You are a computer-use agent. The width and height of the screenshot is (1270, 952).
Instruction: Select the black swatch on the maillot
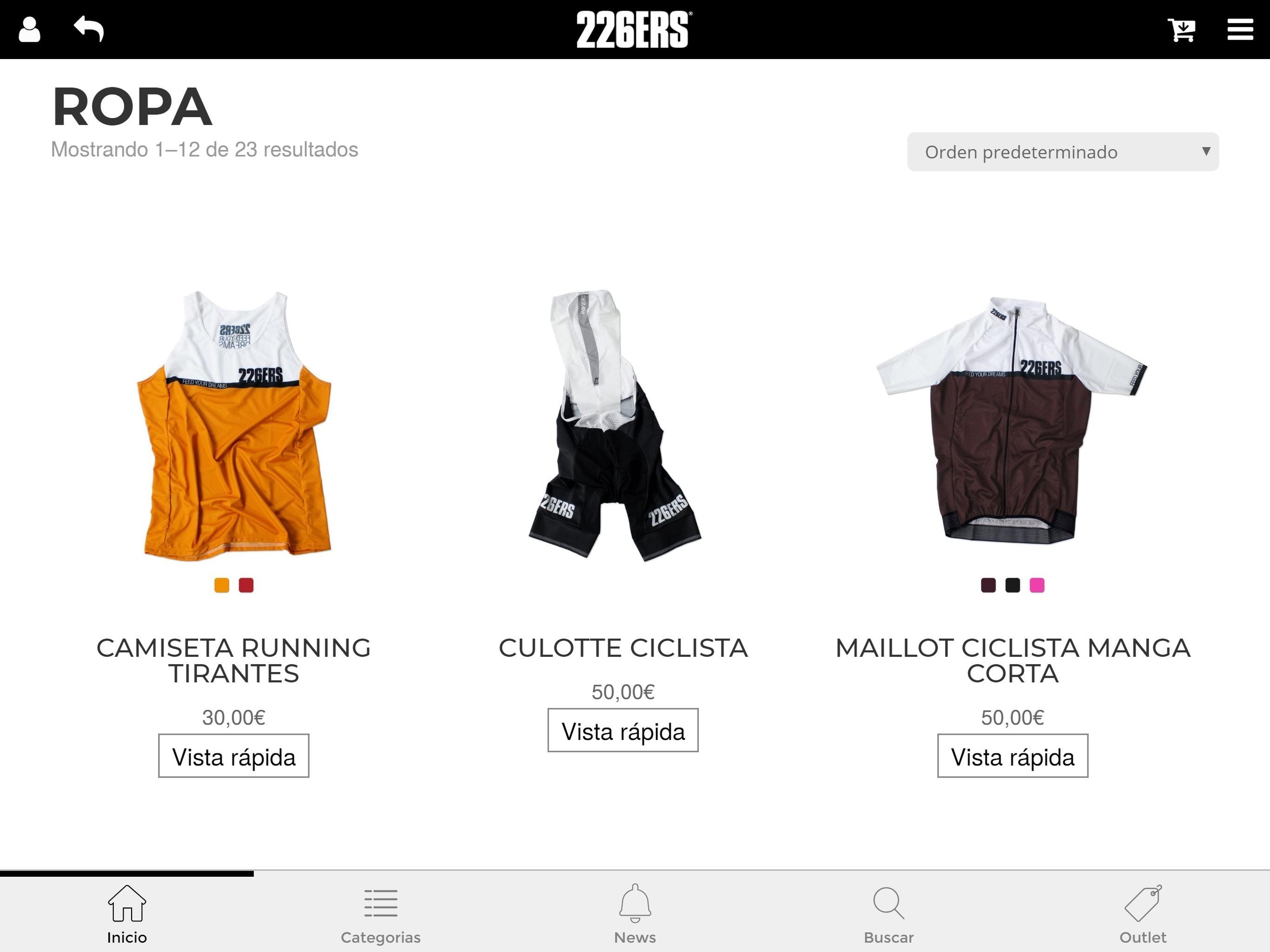(x=1013, y=585)
